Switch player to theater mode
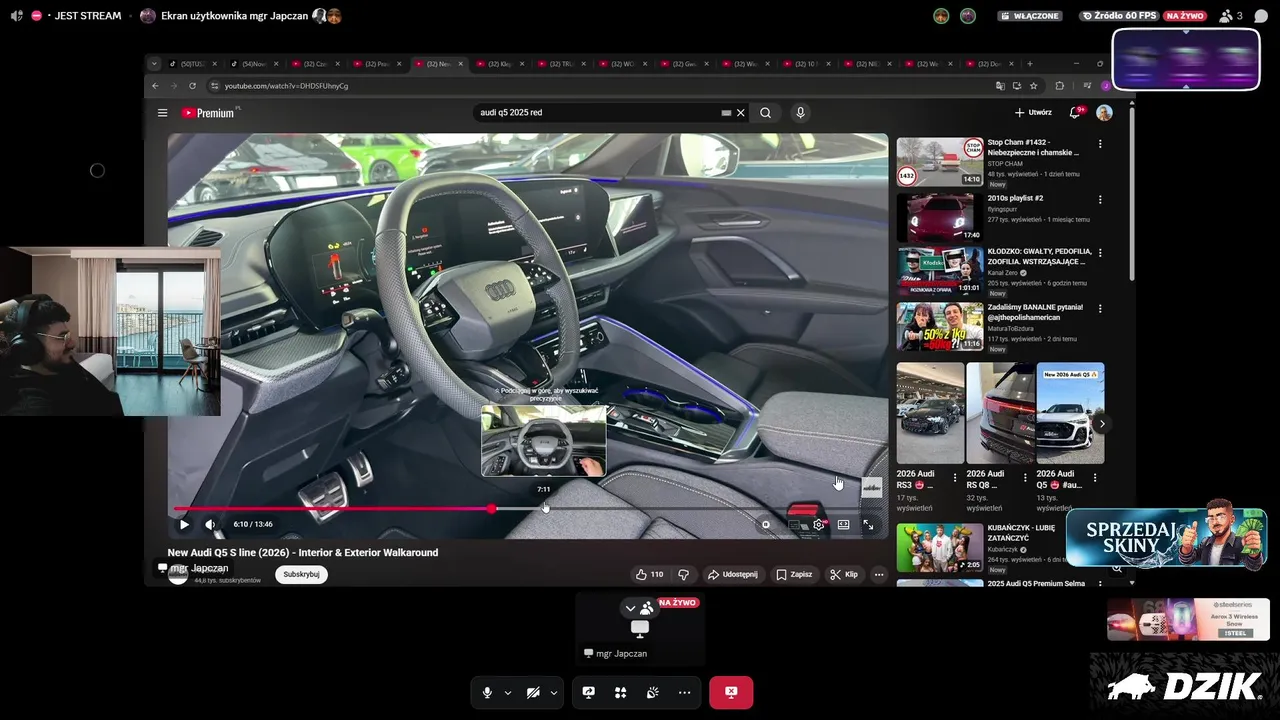The image size is (1280, 720). tap(844, 524)
